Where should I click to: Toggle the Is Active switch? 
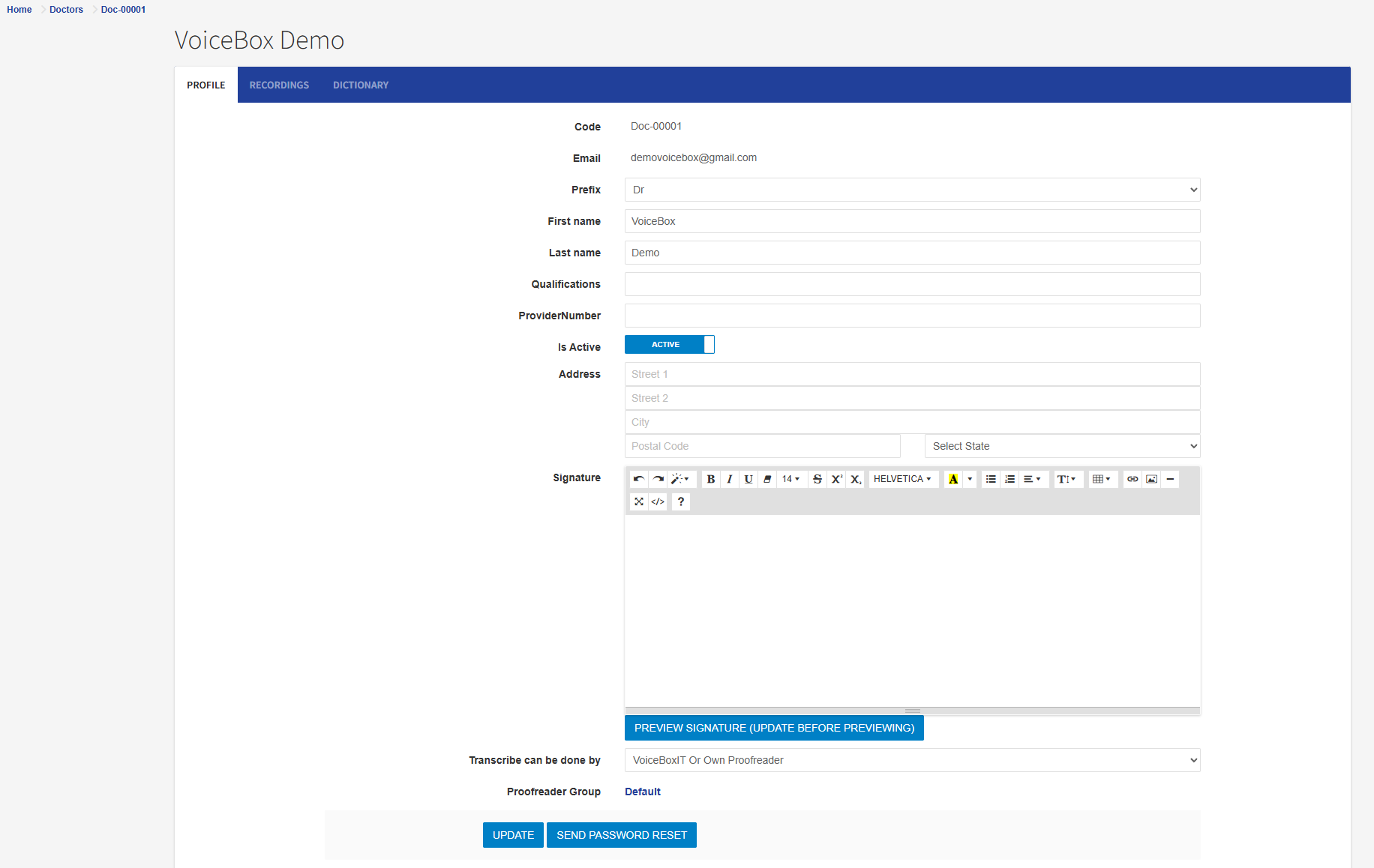click(x=670, y=345)
